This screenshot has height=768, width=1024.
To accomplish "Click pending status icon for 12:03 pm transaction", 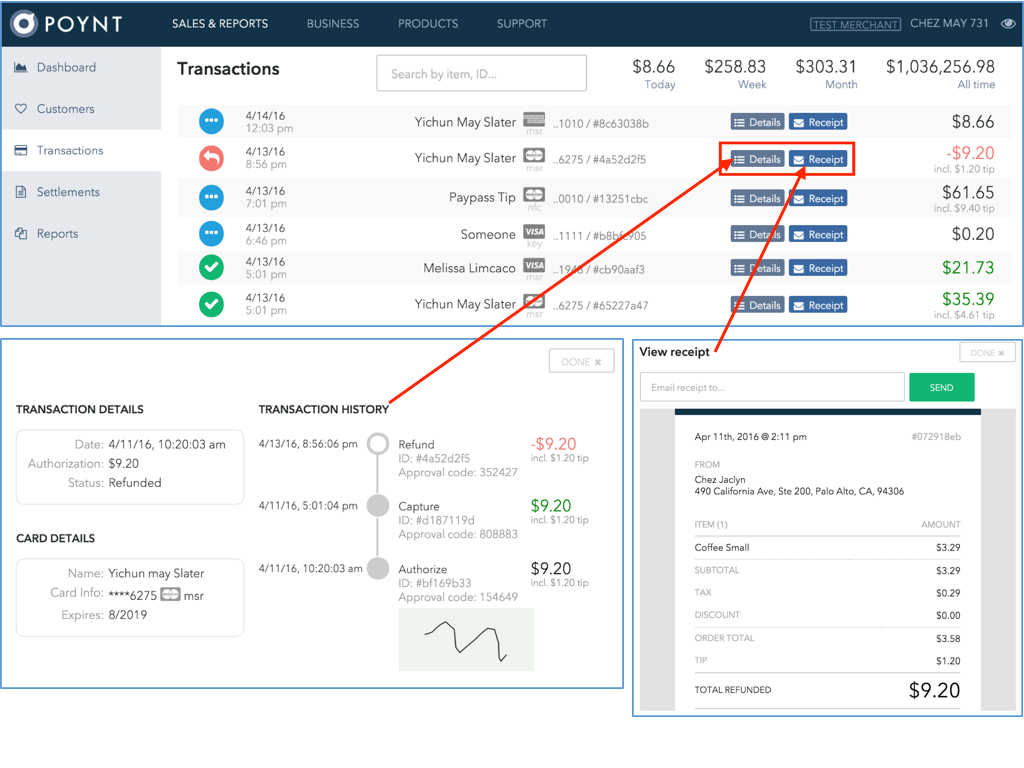I will [211, 121].
